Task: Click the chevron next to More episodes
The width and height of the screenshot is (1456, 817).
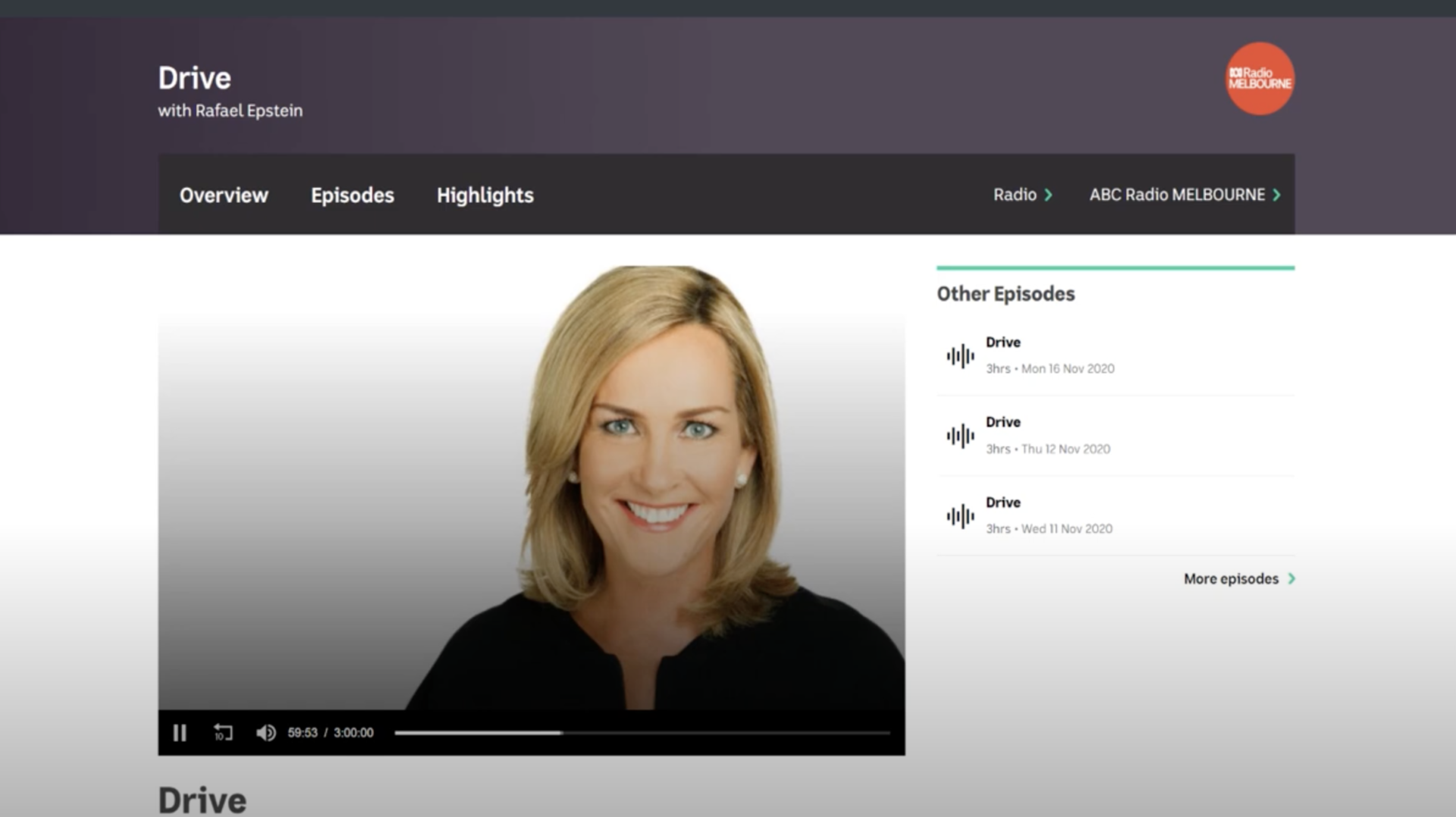Action: (x=1291, y=579)
